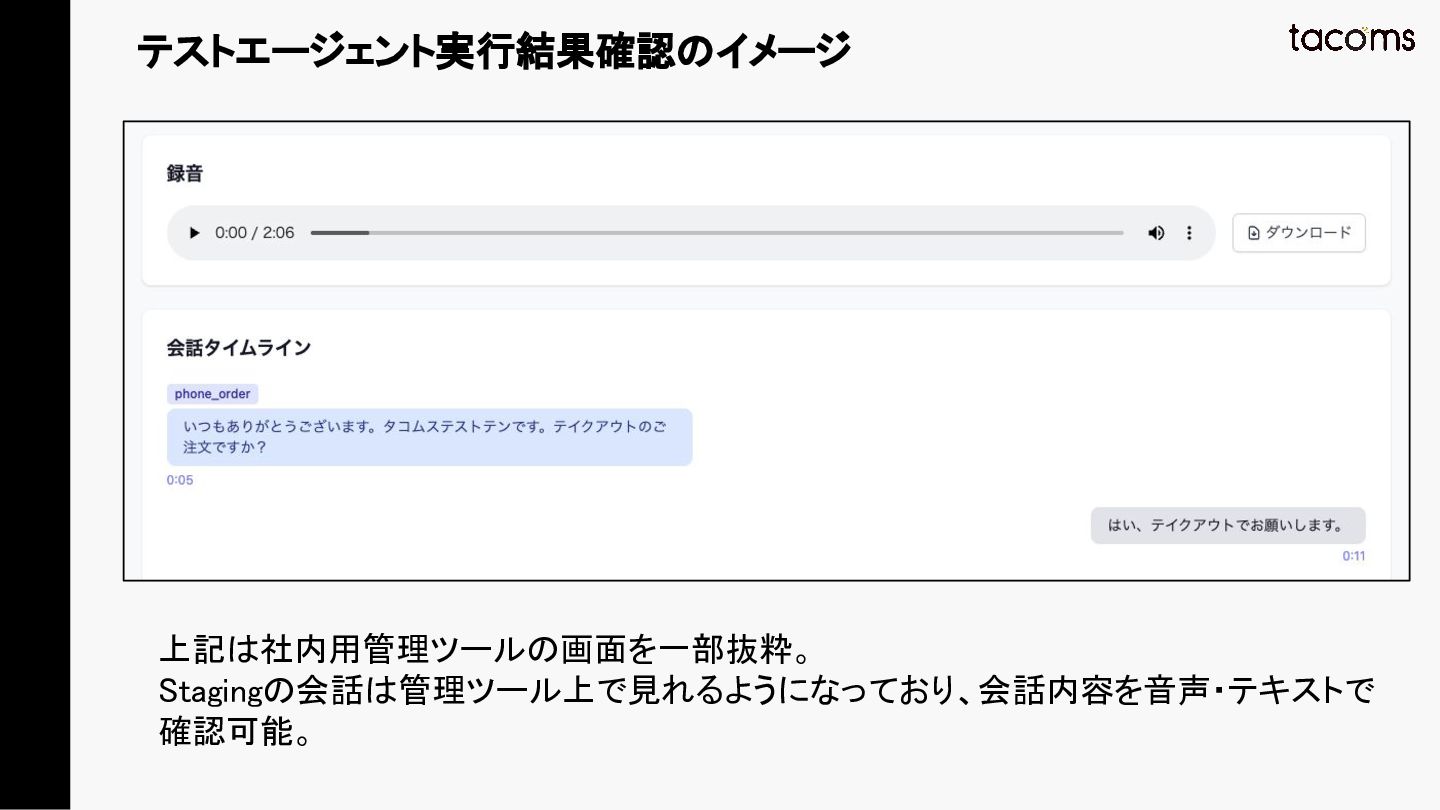Click the 録音 section heading

pos(185,173)
